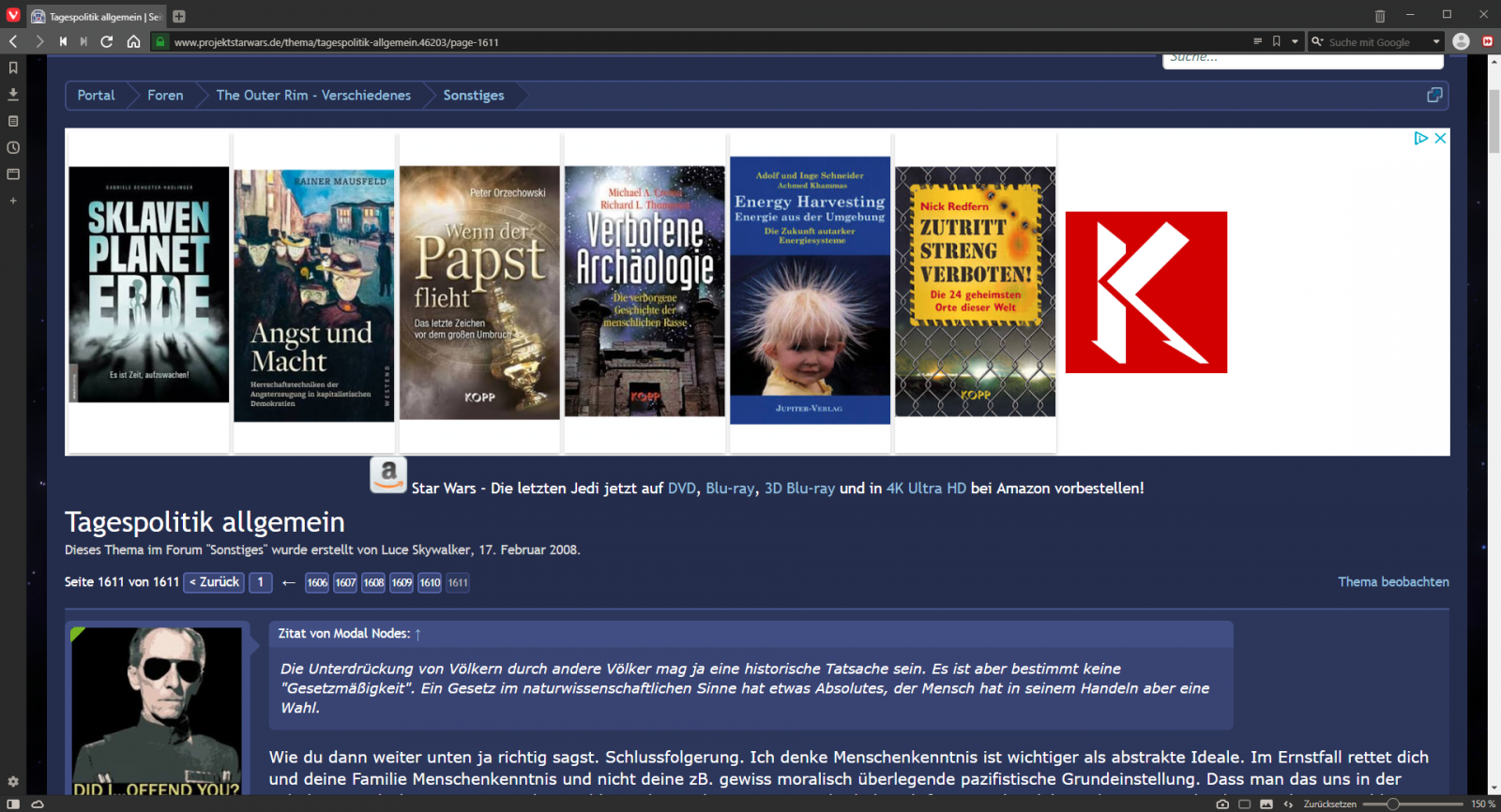Click the sync cloud status icon
This screenshot has height=812, width=1501.
(x=38, y=804)
